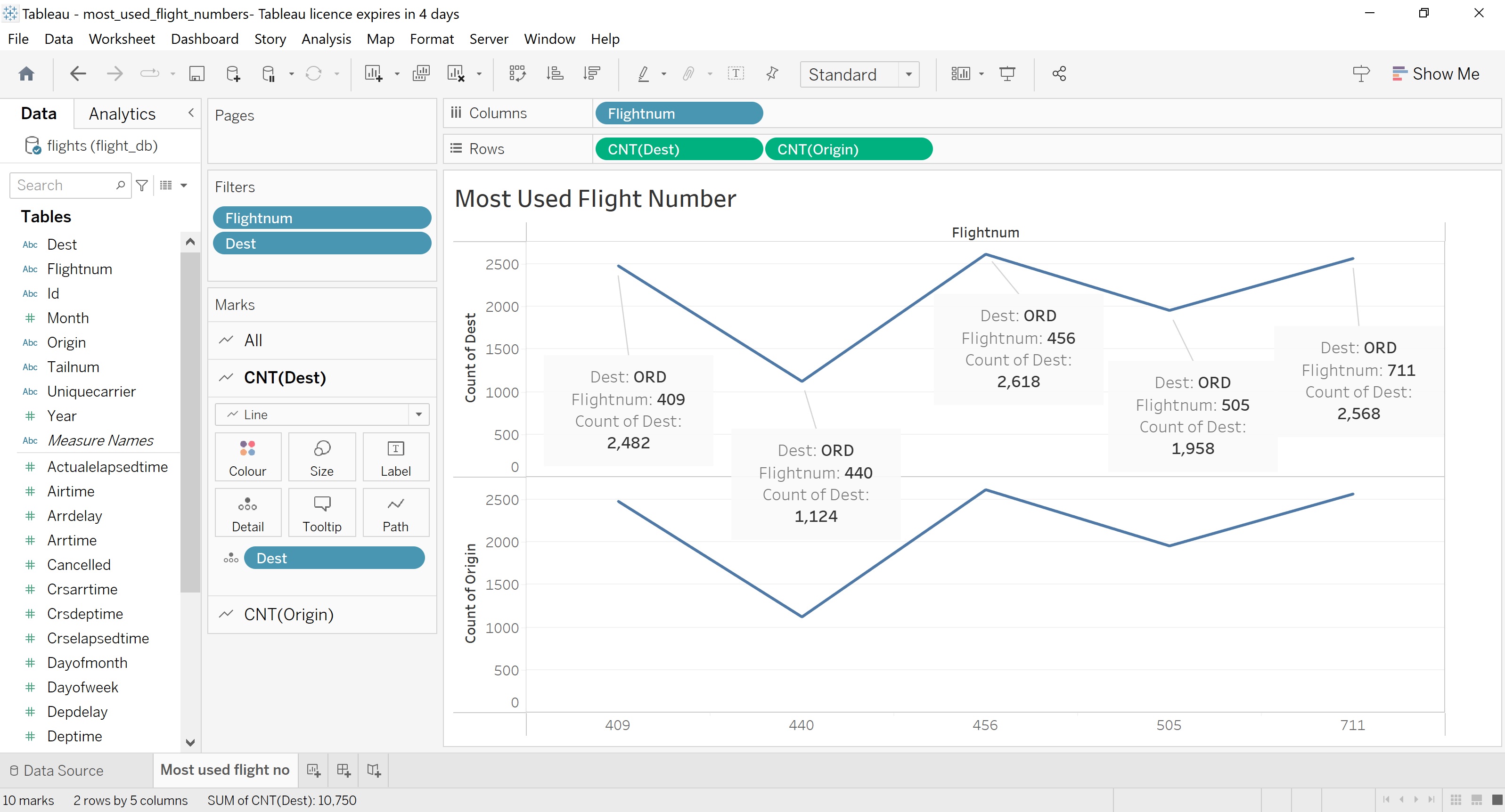Open the Label button on the Marks card

[x=395, y=457]
